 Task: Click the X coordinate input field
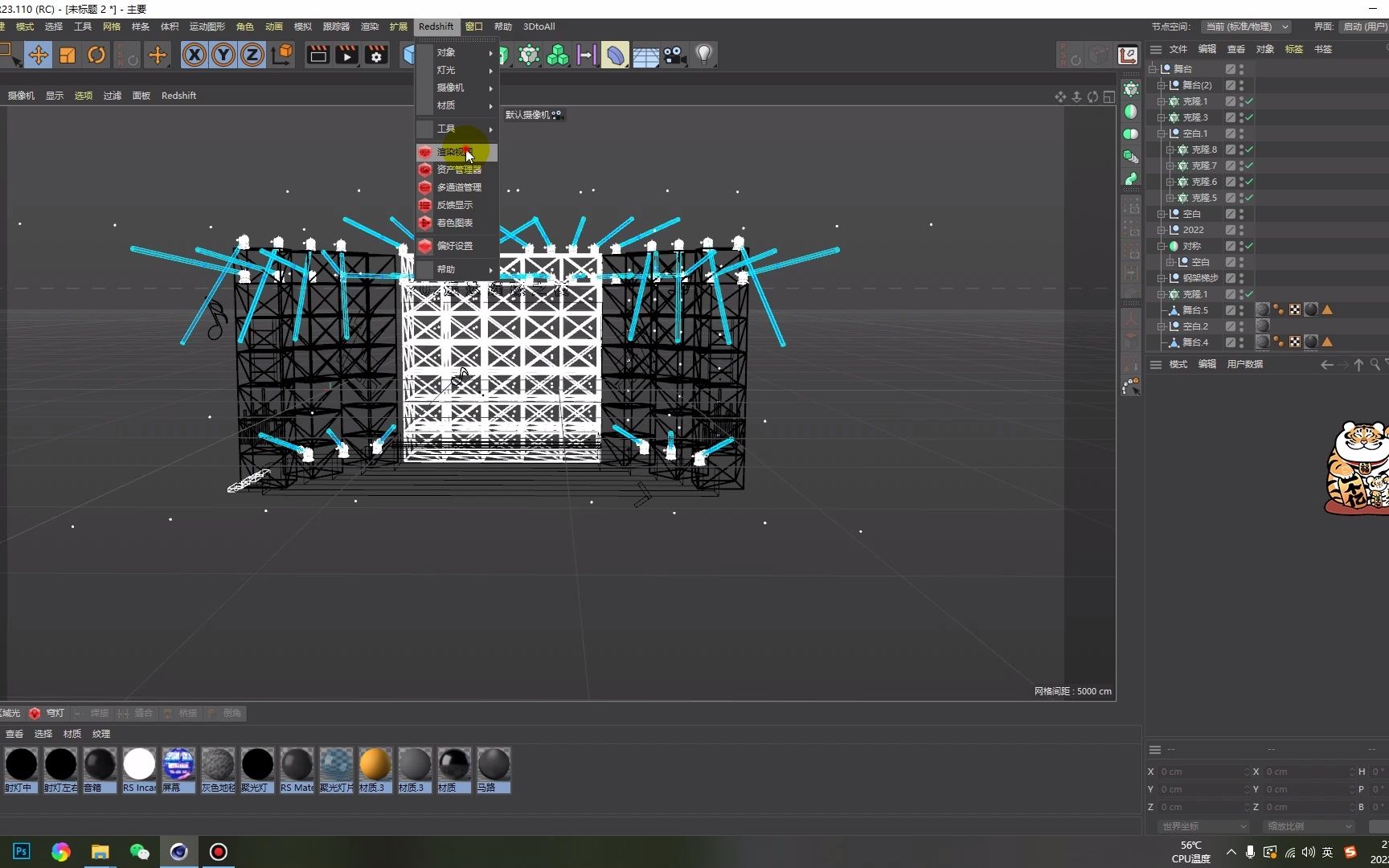pyautogui.click(x=1202, y=771)
